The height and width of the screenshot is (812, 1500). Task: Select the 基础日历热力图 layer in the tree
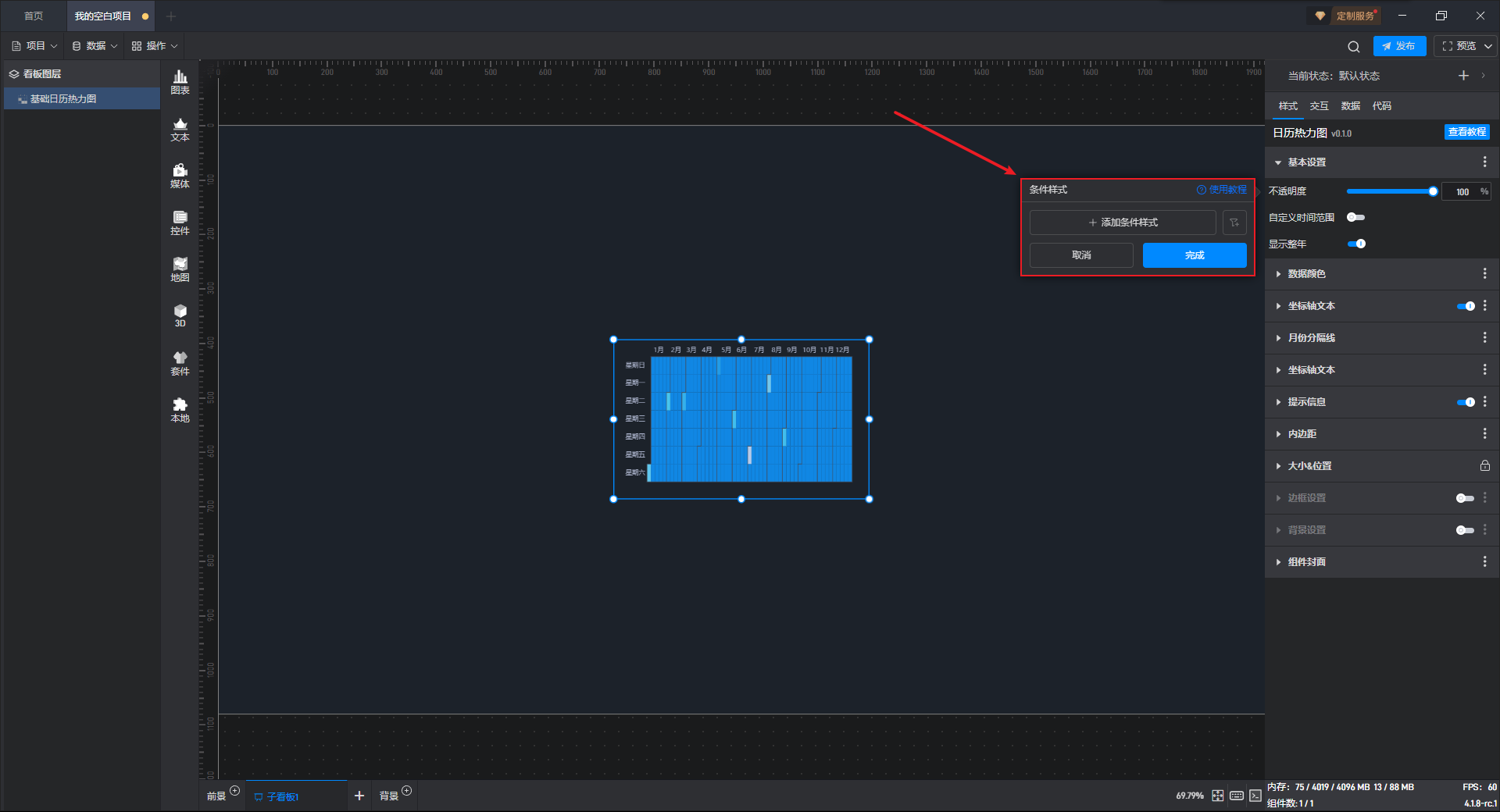point(82,99)
